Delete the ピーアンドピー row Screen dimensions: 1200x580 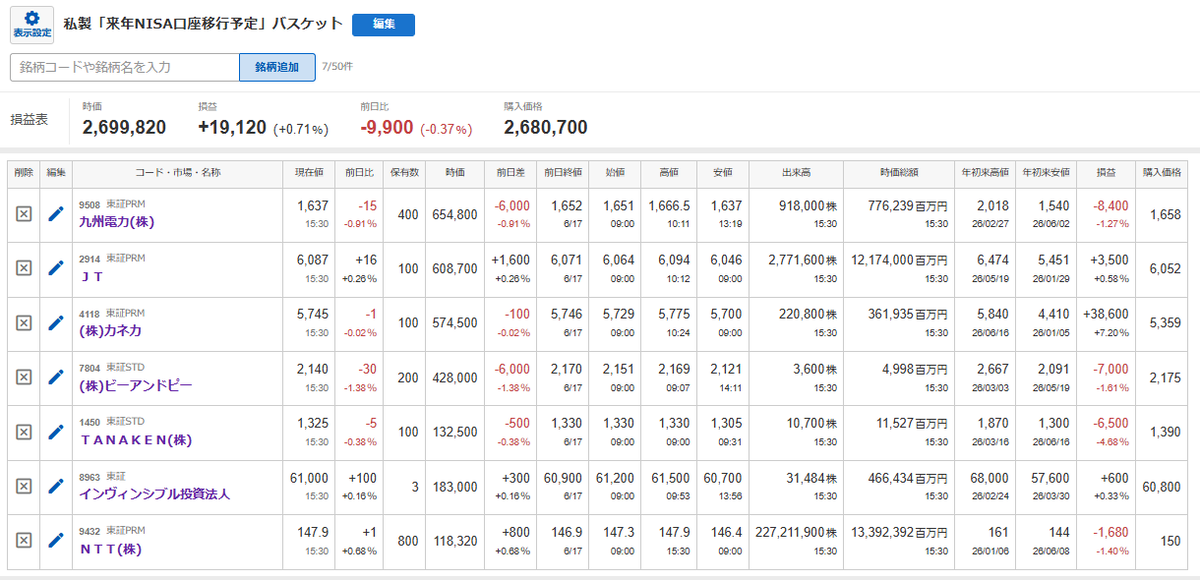(24, 377)
